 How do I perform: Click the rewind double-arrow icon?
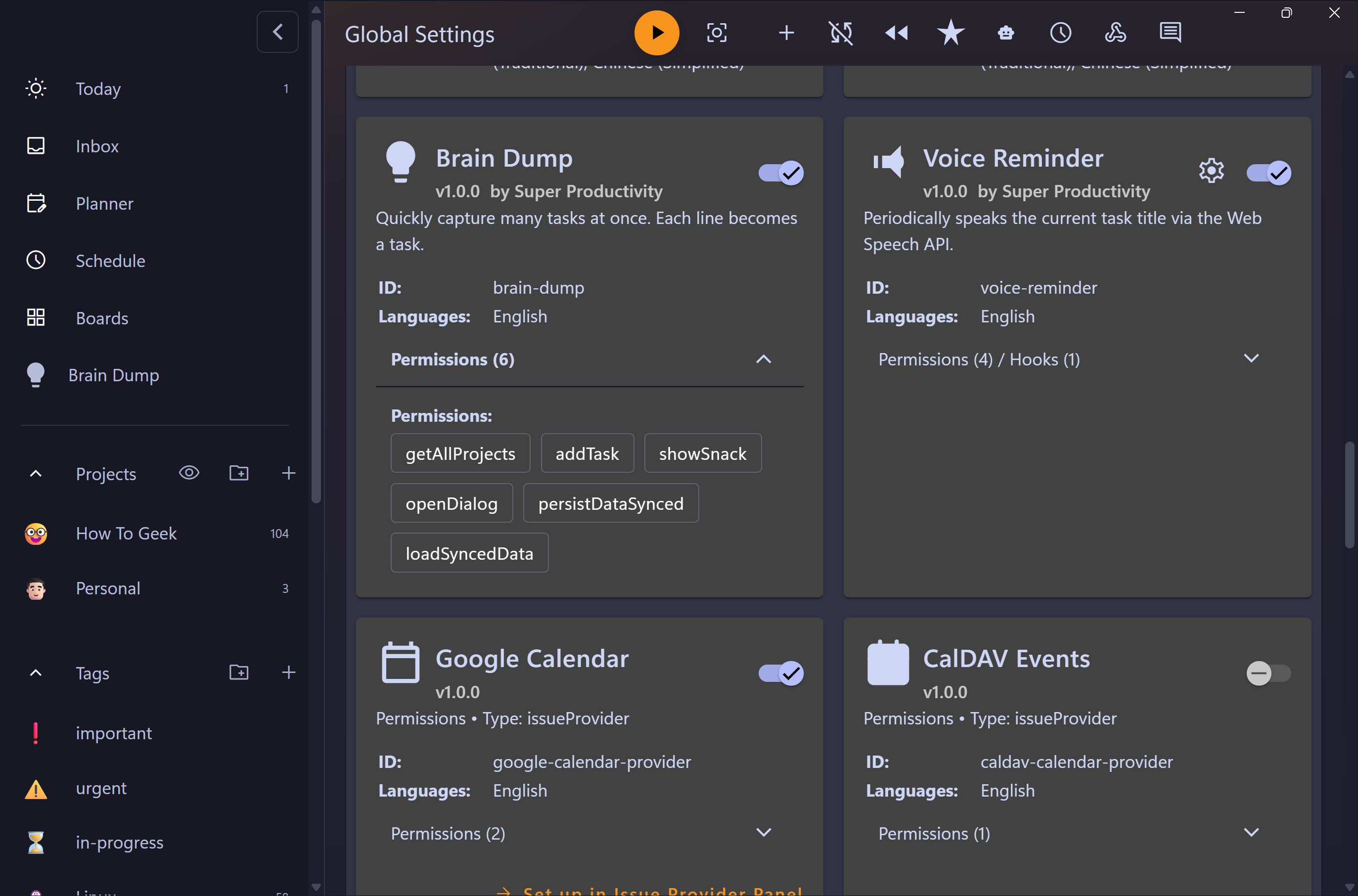(896, 33)
